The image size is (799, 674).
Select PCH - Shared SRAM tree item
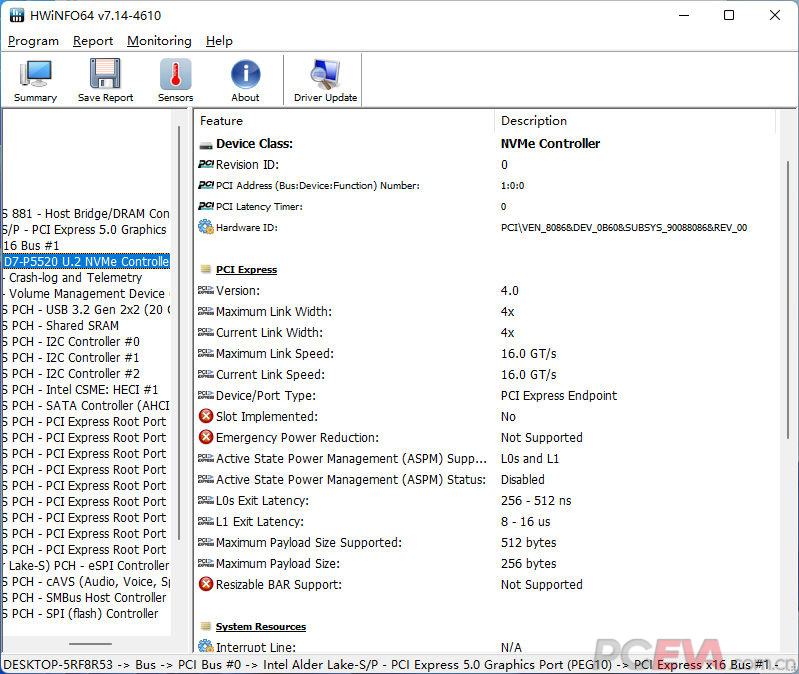[x=61, y=326]
